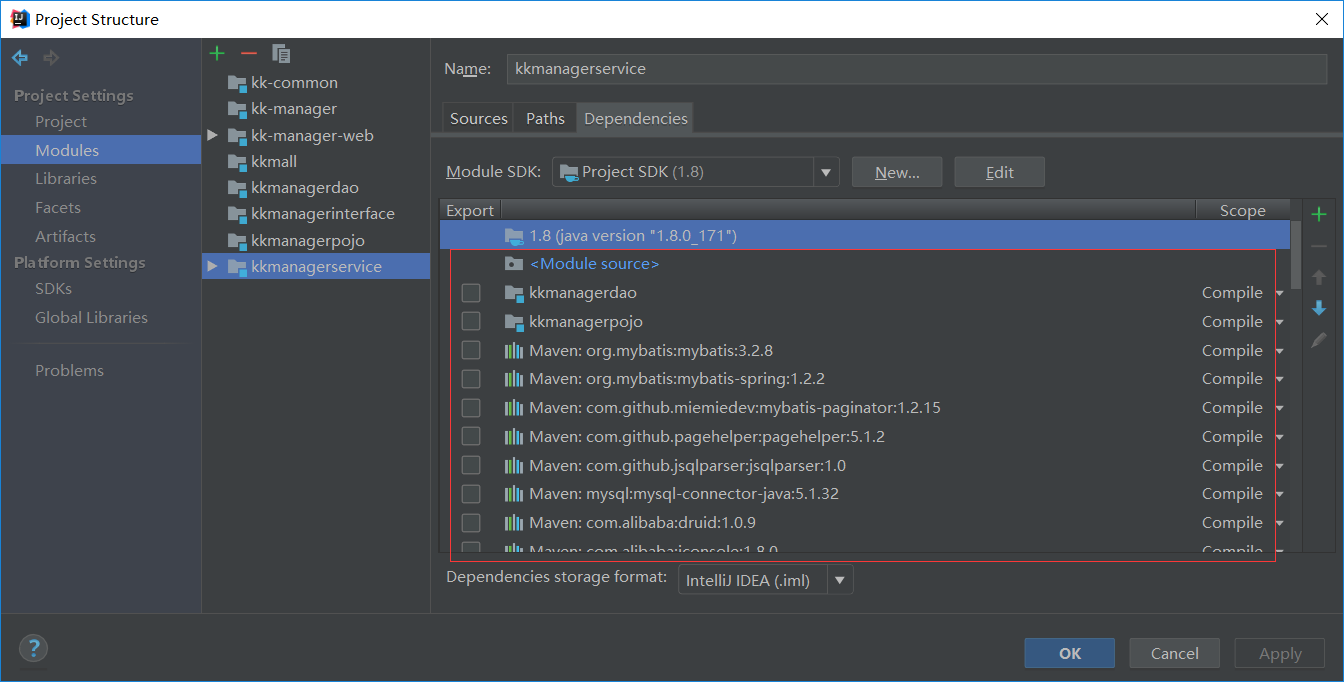Screen dimensions: 1344x682
Task: Toggle export checkbox for jsqlparser:1.0
Action: click(x=471, y=466)
